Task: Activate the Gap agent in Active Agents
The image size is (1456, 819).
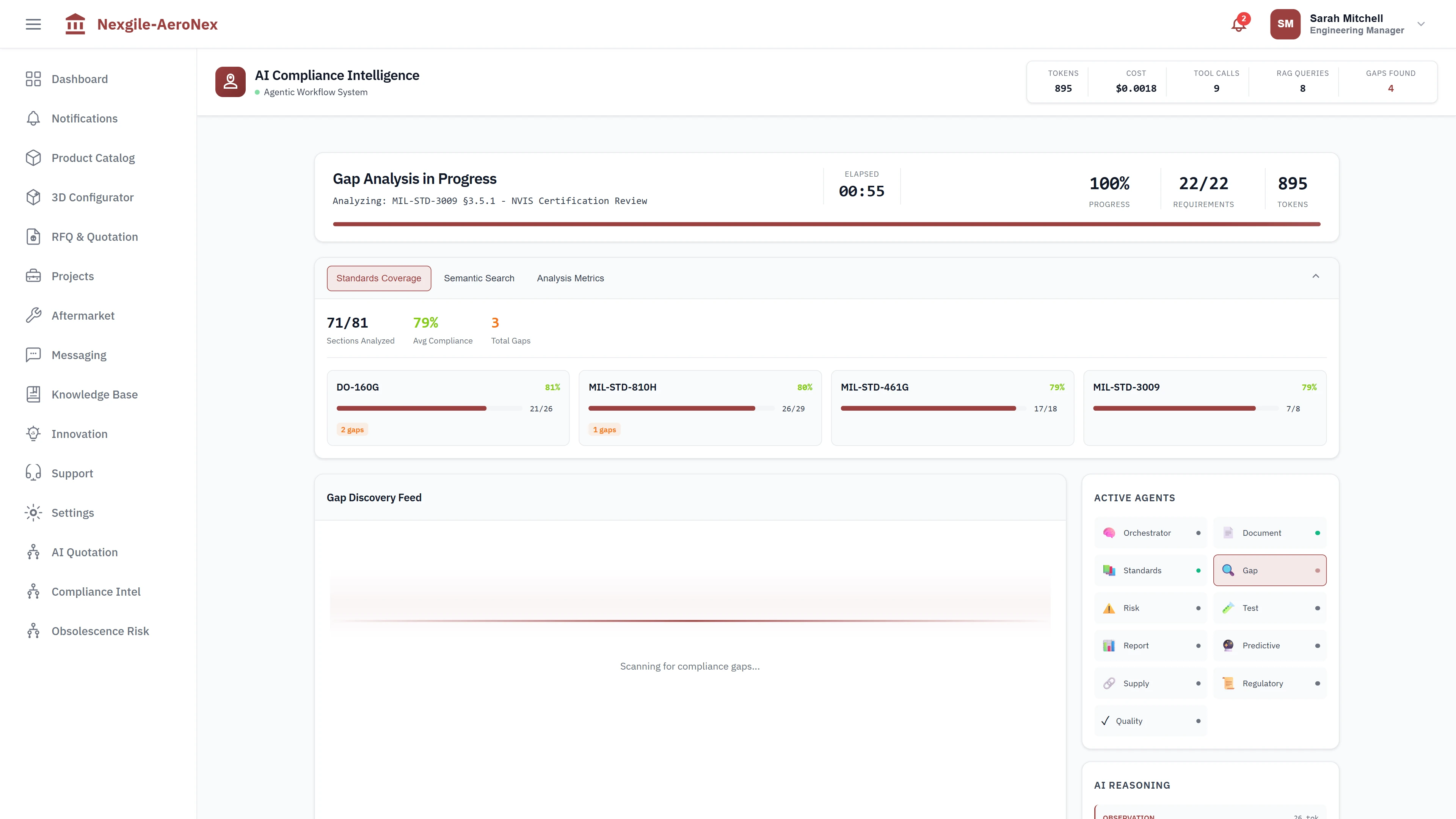Action: coord(1269,570)
